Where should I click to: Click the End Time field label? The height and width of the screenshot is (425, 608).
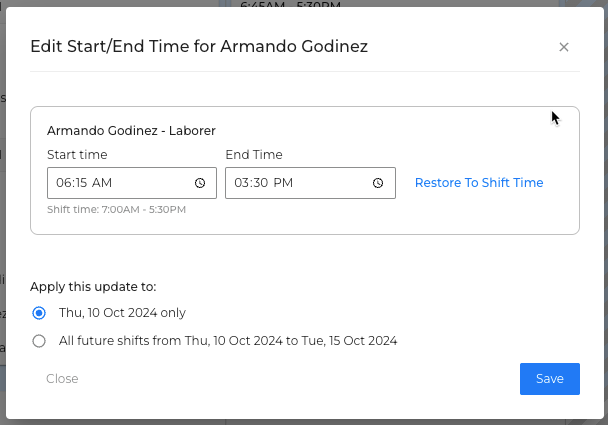(x=254, y=155)
